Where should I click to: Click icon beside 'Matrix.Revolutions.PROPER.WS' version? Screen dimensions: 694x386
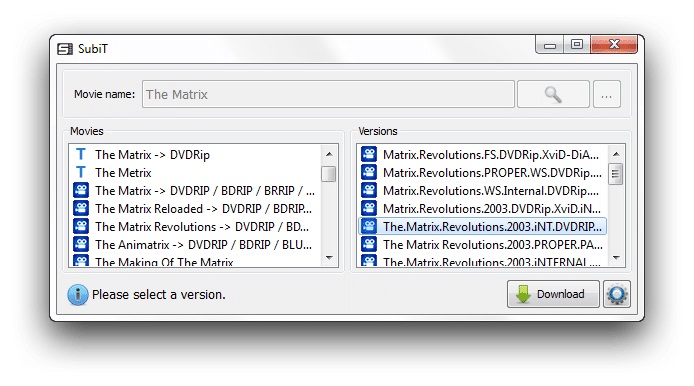[x=369, y=172]
